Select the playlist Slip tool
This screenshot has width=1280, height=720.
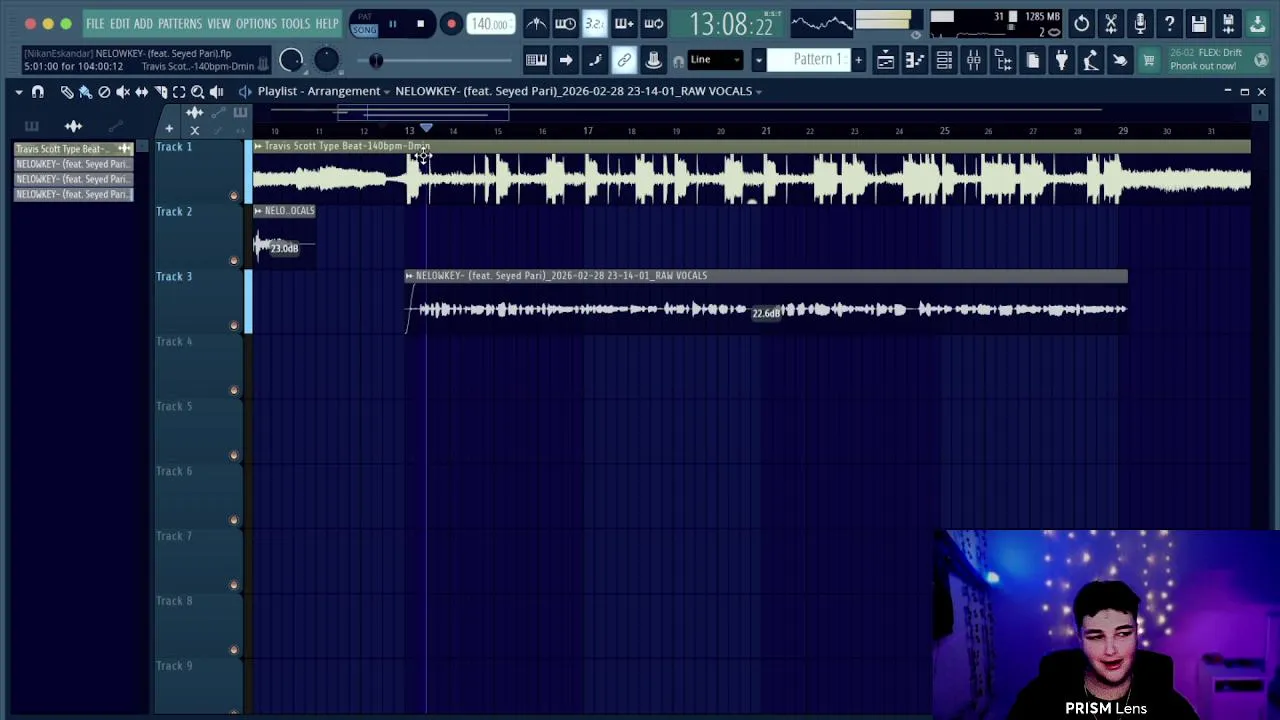[141, 92]
